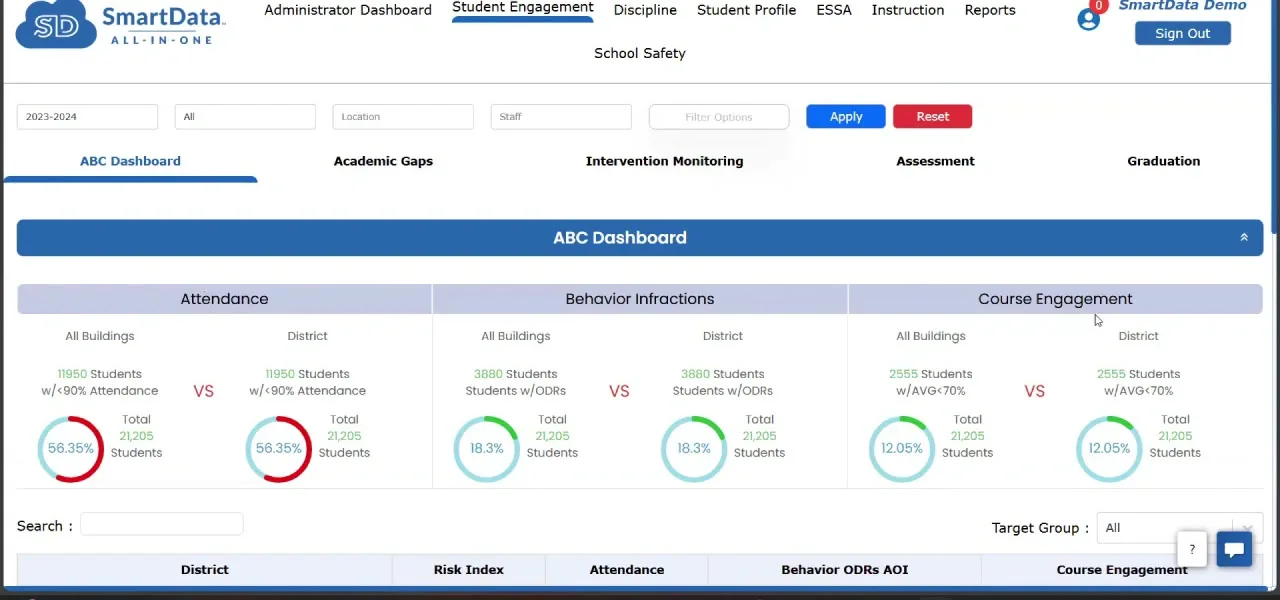
Task: Switch to the Graduation tab
Action: click(1164, 161)
